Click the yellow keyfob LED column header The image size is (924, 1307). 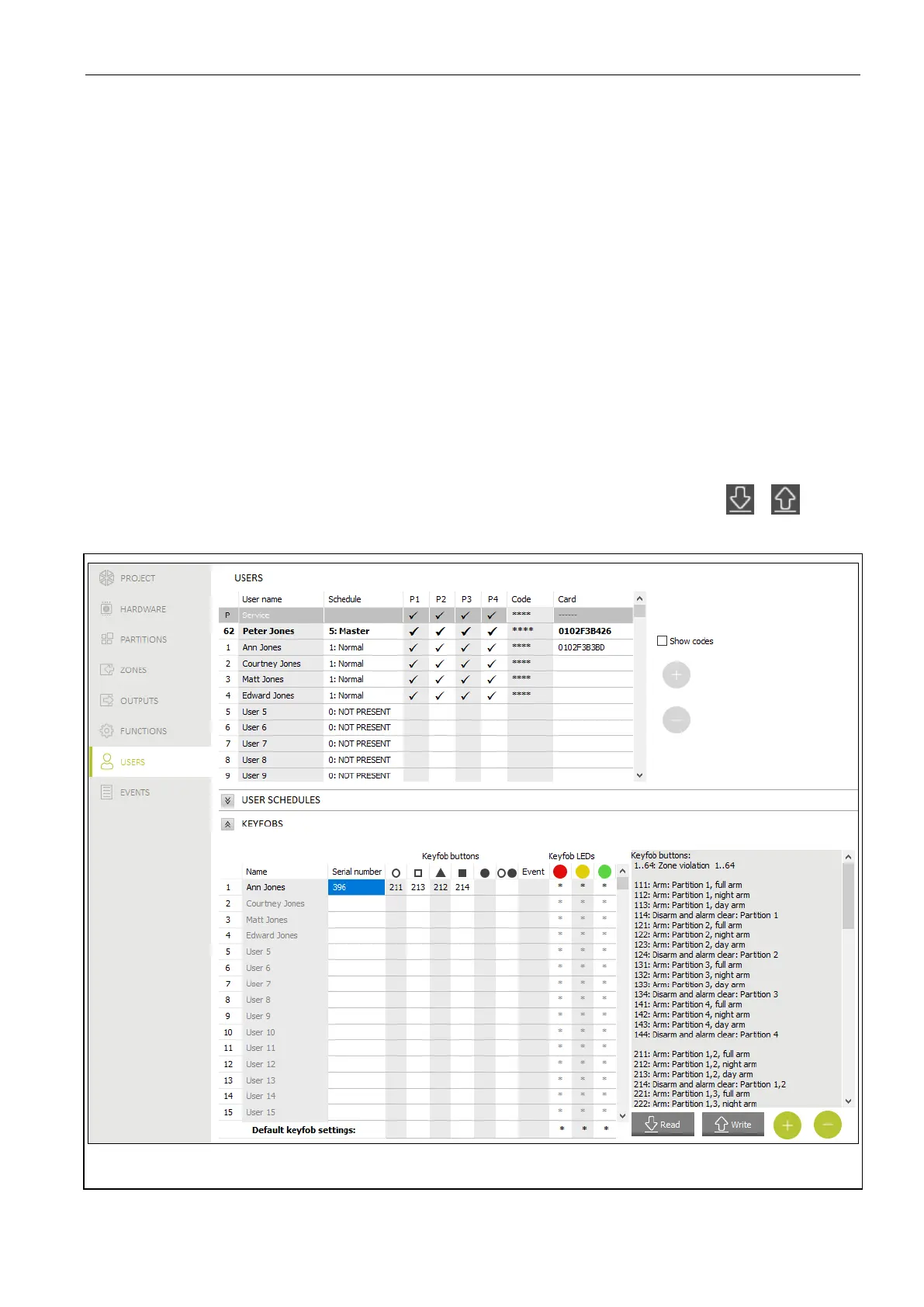tap(583, 872)
